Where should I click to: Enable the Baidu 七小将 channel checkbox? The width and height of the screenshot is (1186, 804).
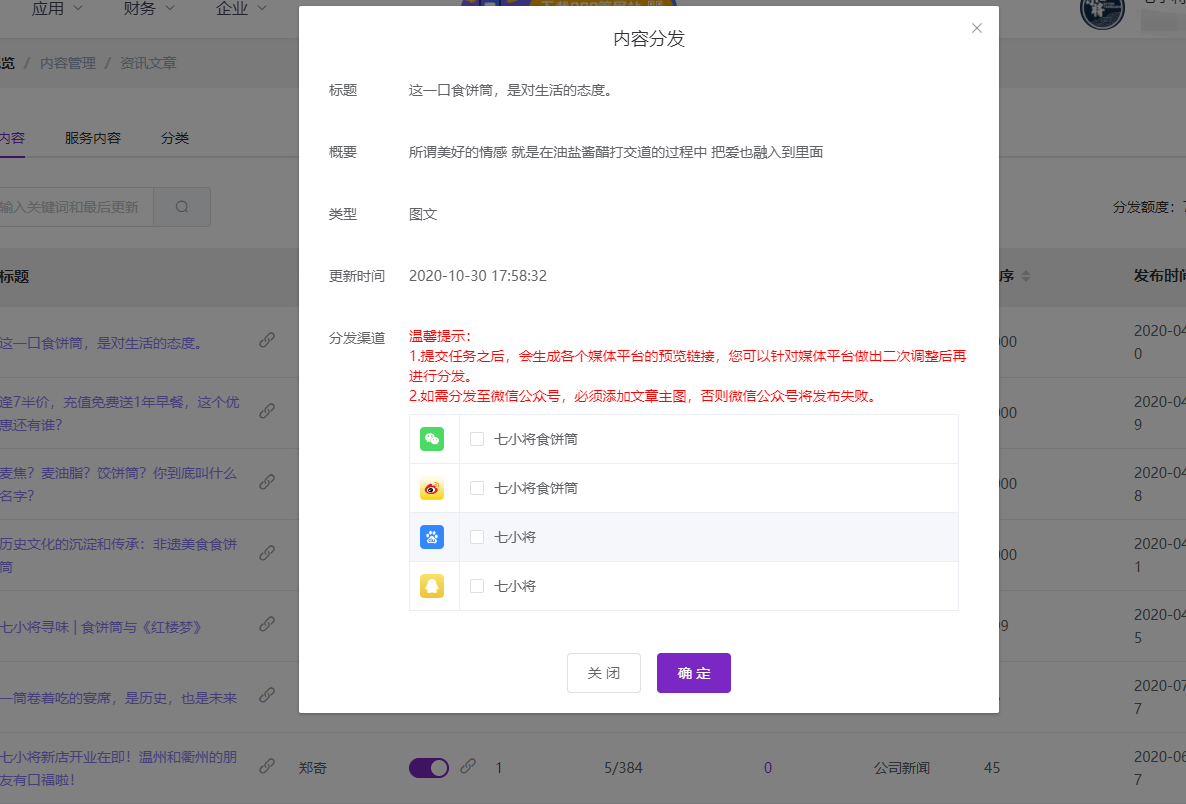477,537
